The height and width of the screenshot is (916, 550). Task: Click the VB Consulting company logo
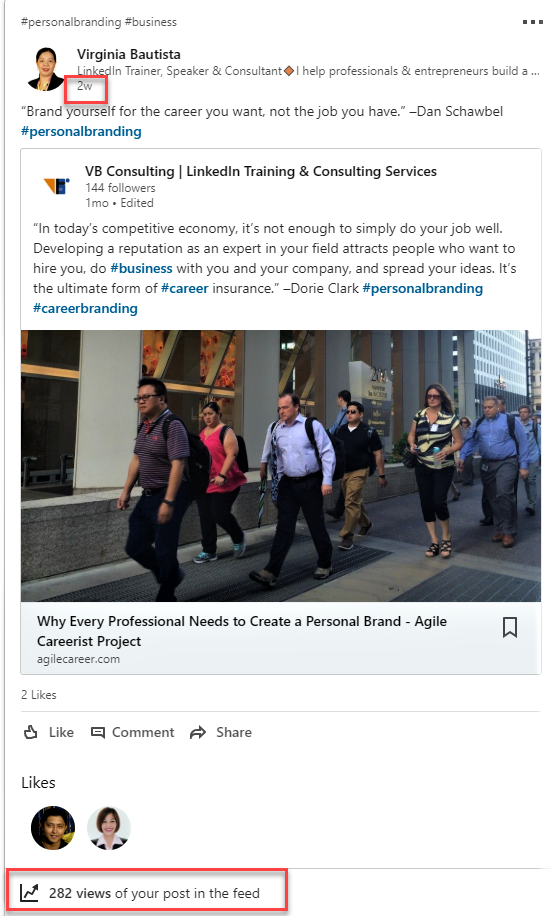[x=57, y=186]
